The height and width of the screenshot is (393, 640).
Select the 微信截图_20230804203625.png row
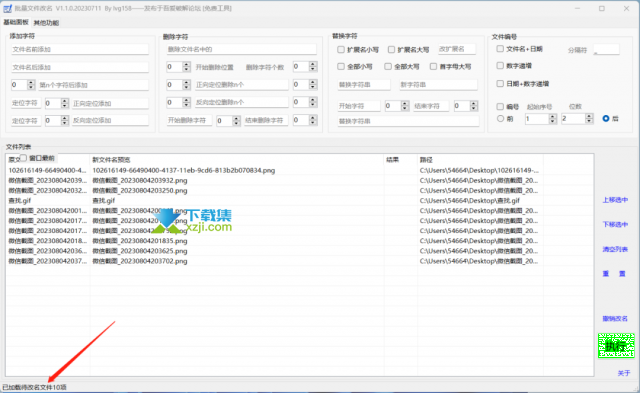(x=299, y=251)
